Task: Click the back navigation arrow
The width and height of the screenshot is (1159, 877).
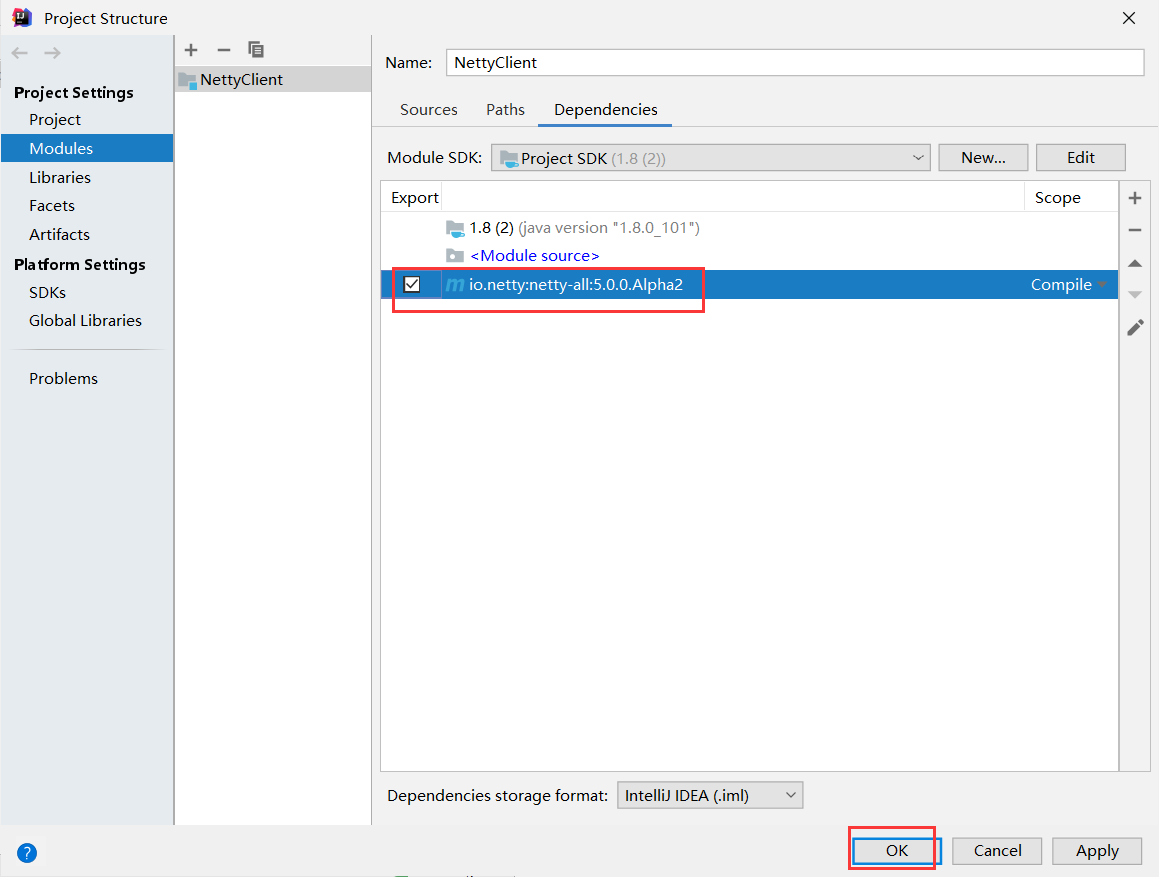Action: click(x=20, y=53)
